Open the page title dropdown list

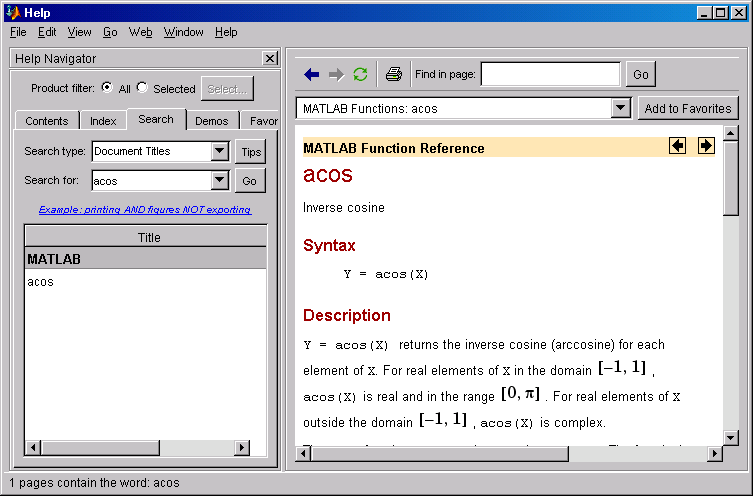pyautogui.click(x=620, y=109)
